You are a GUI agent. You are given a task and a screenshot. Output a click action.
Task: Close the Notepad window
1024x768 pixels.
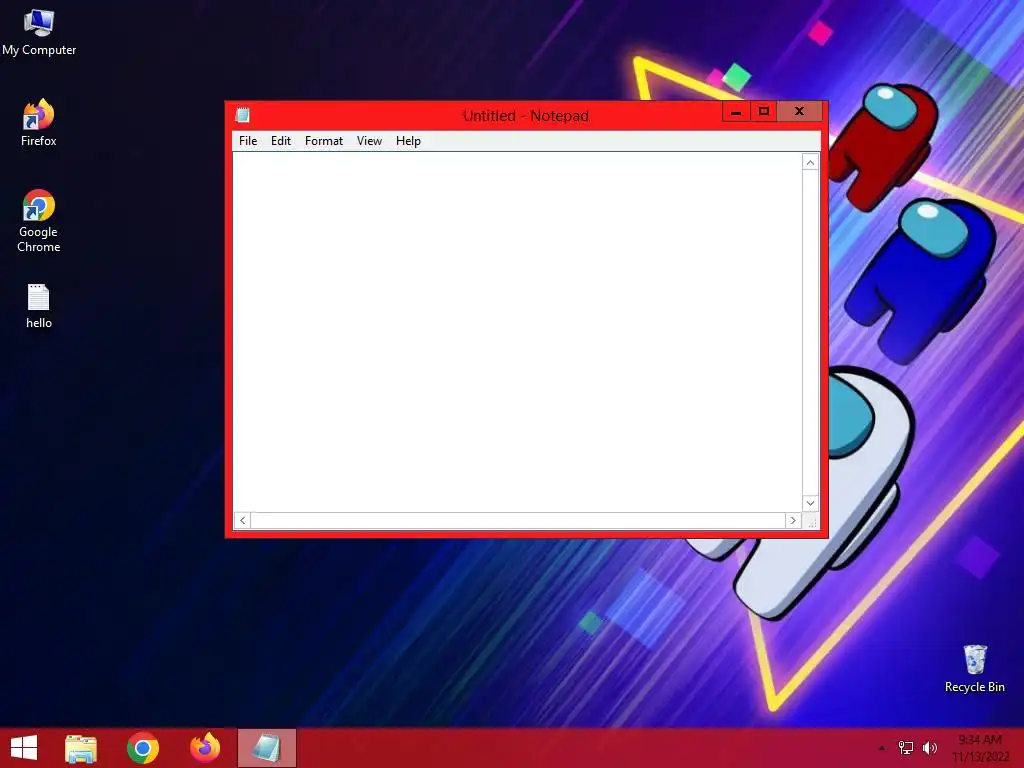(799, 112)
